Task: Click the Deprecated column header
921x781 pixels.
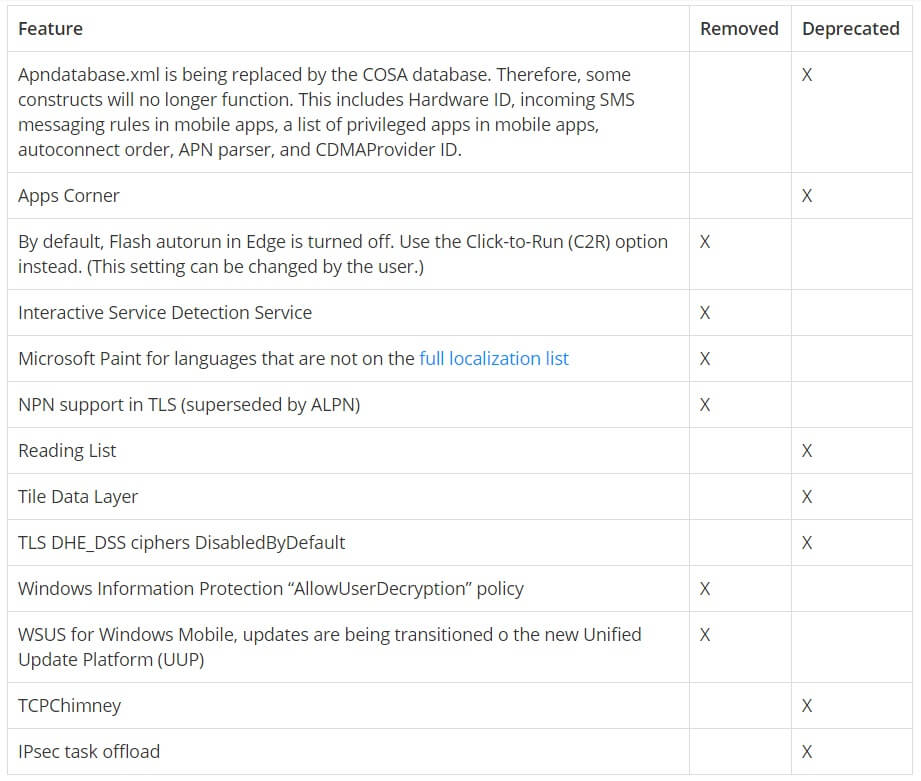Action: pyautogui.click(x=851, y=29)
